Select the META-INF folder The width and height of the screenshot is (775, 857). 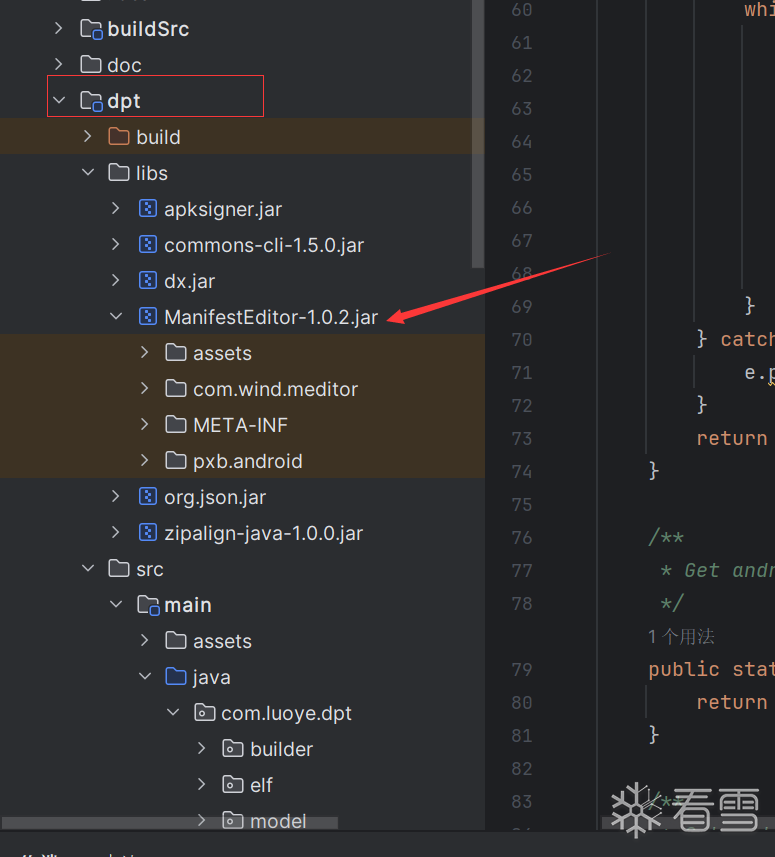240,425
